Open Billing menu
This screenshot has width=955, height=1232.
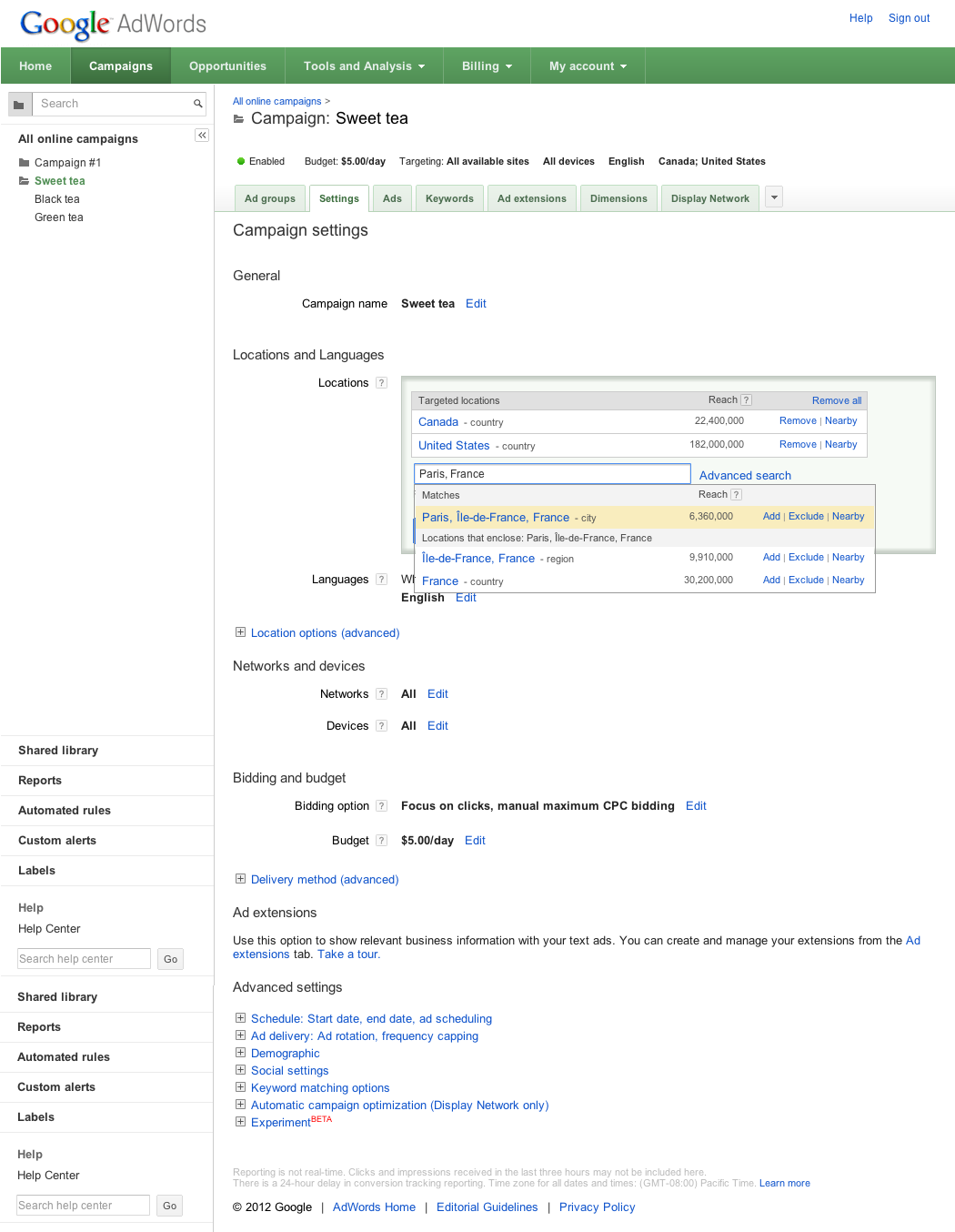pyautogui.click(x=487, y=66)
